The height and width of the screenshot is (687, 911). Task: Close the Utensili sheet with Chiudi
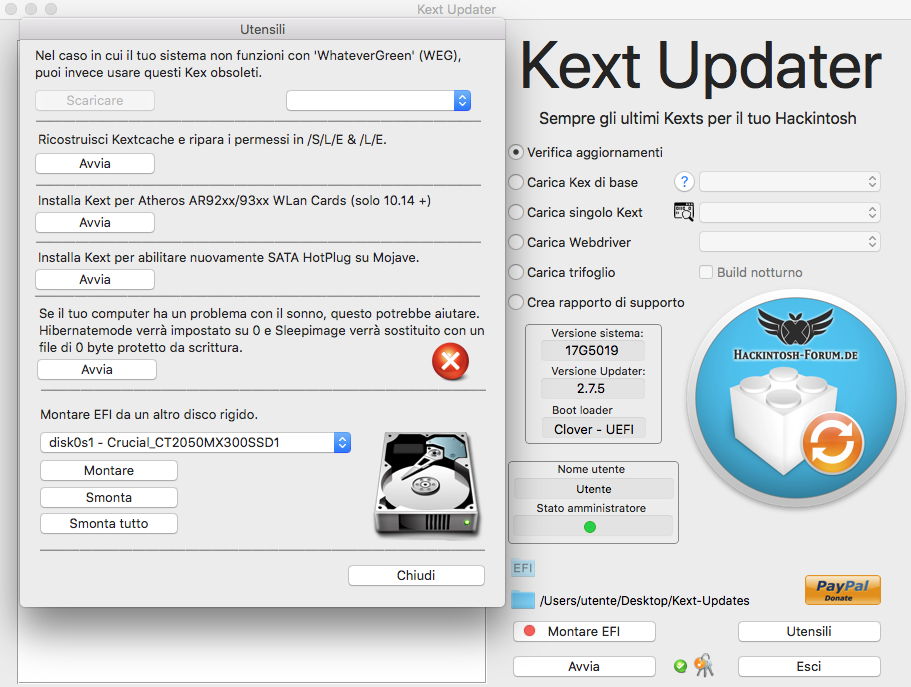point(416,575)
